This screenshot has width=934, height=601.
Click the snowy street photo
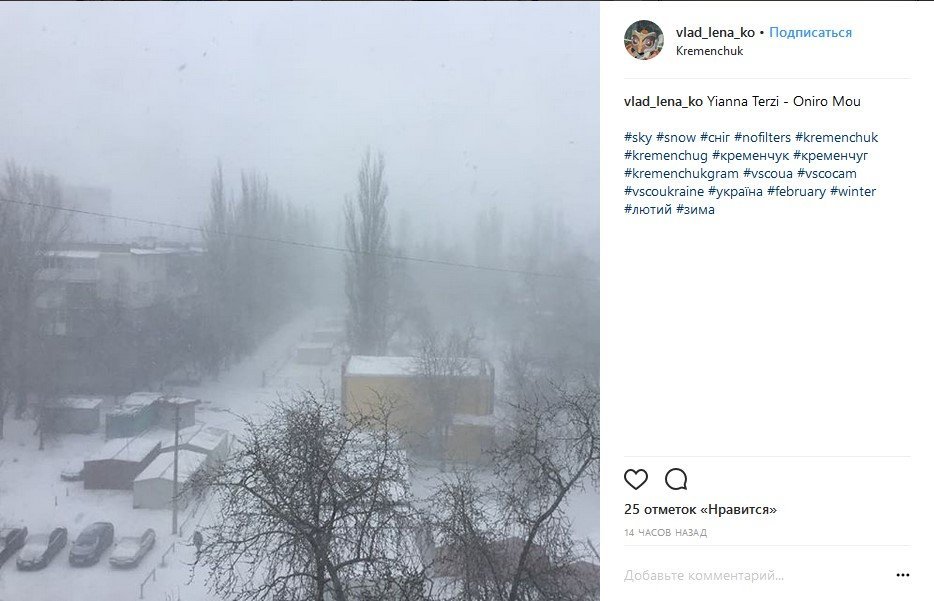(300, 301)
